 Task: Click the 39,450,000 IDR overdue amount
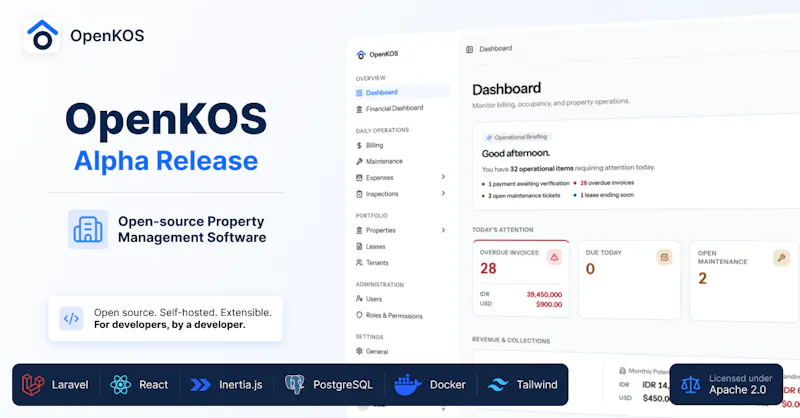point(544,294)
